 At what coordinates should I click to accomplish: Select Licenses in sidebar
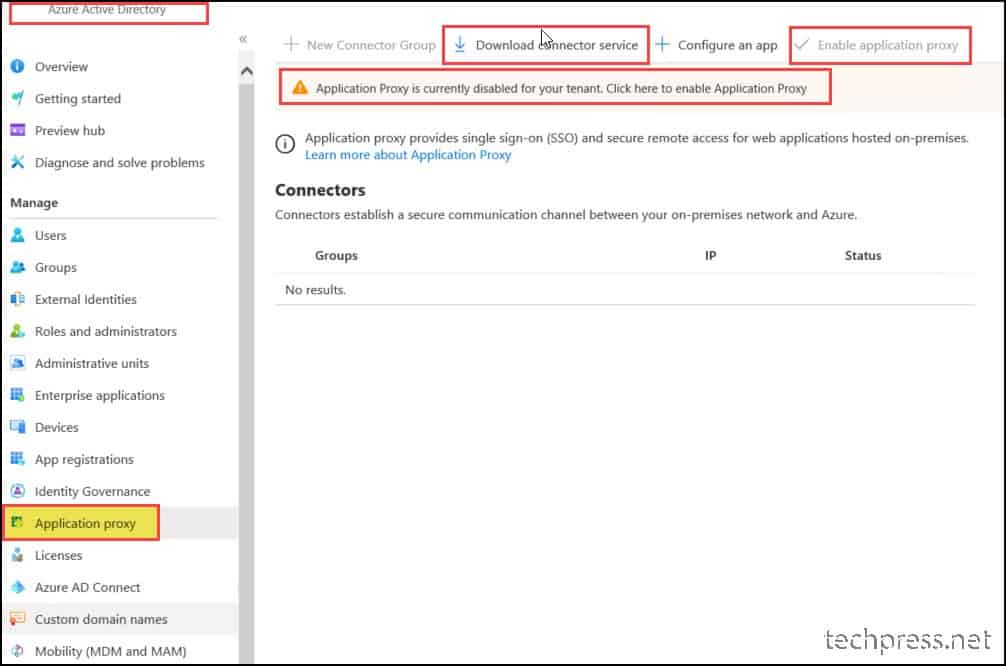coord(58,556)
